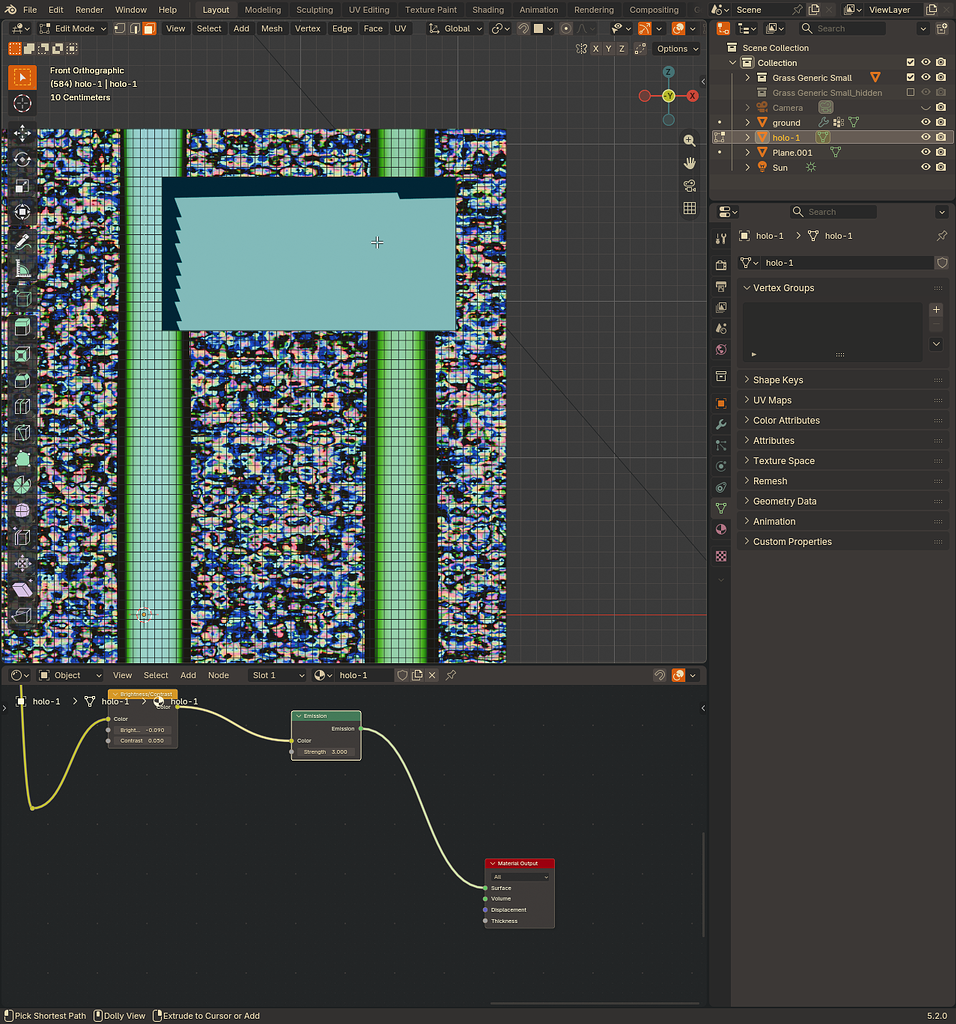Select the Select Box tool
This screenshot has height=1024, width=956.
pyautogui.click(x=22, y=77)
